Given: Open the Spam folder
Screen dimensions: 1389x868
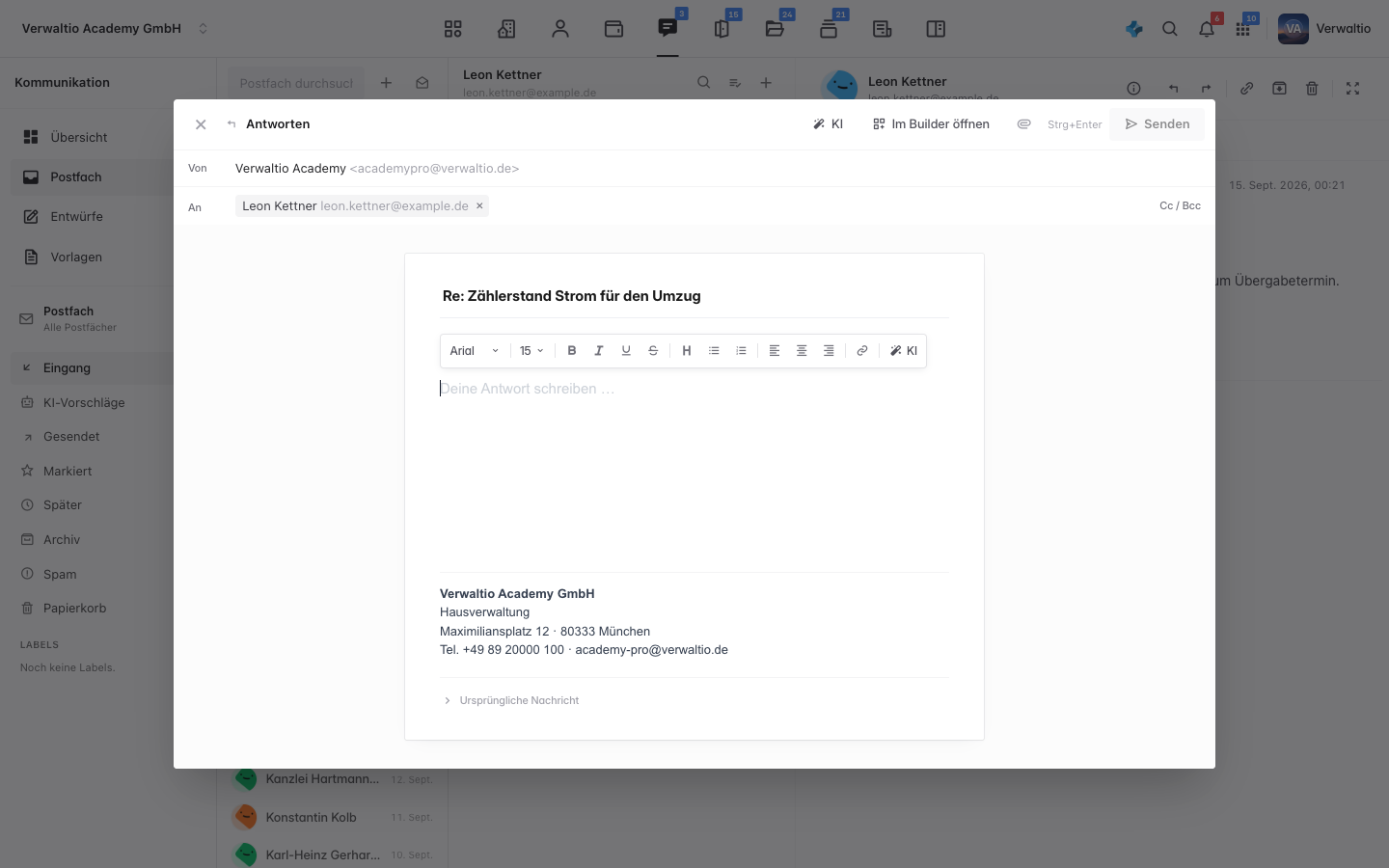Looking at the screenshot, I should 93,575.
